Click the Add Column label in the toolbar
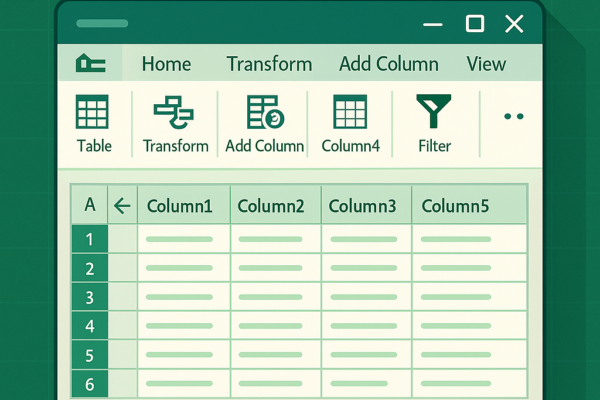The width and height of the screenshot is (600, 400). [264, 146]
